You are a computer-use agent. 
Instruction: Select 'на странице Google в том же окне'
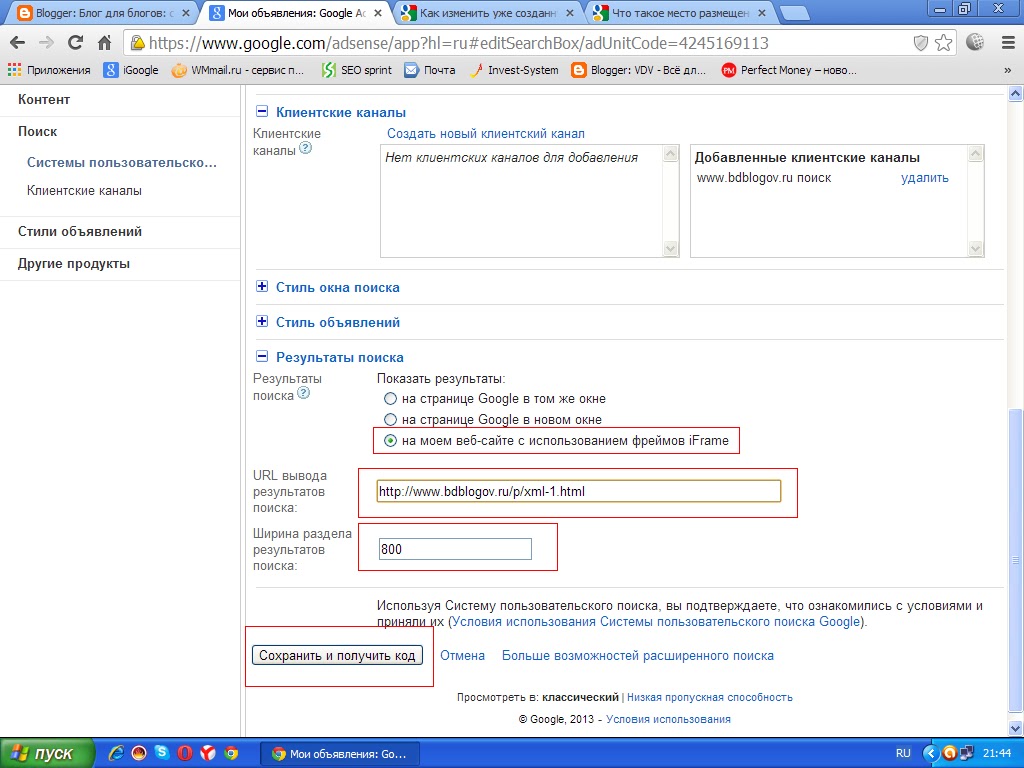[x=390, y=398]
